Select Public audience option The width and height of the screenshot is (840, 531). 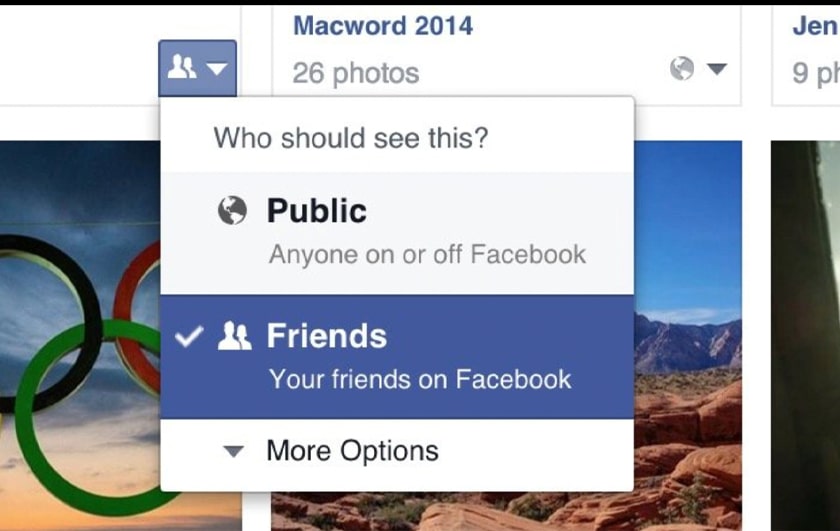coord(397,234)
